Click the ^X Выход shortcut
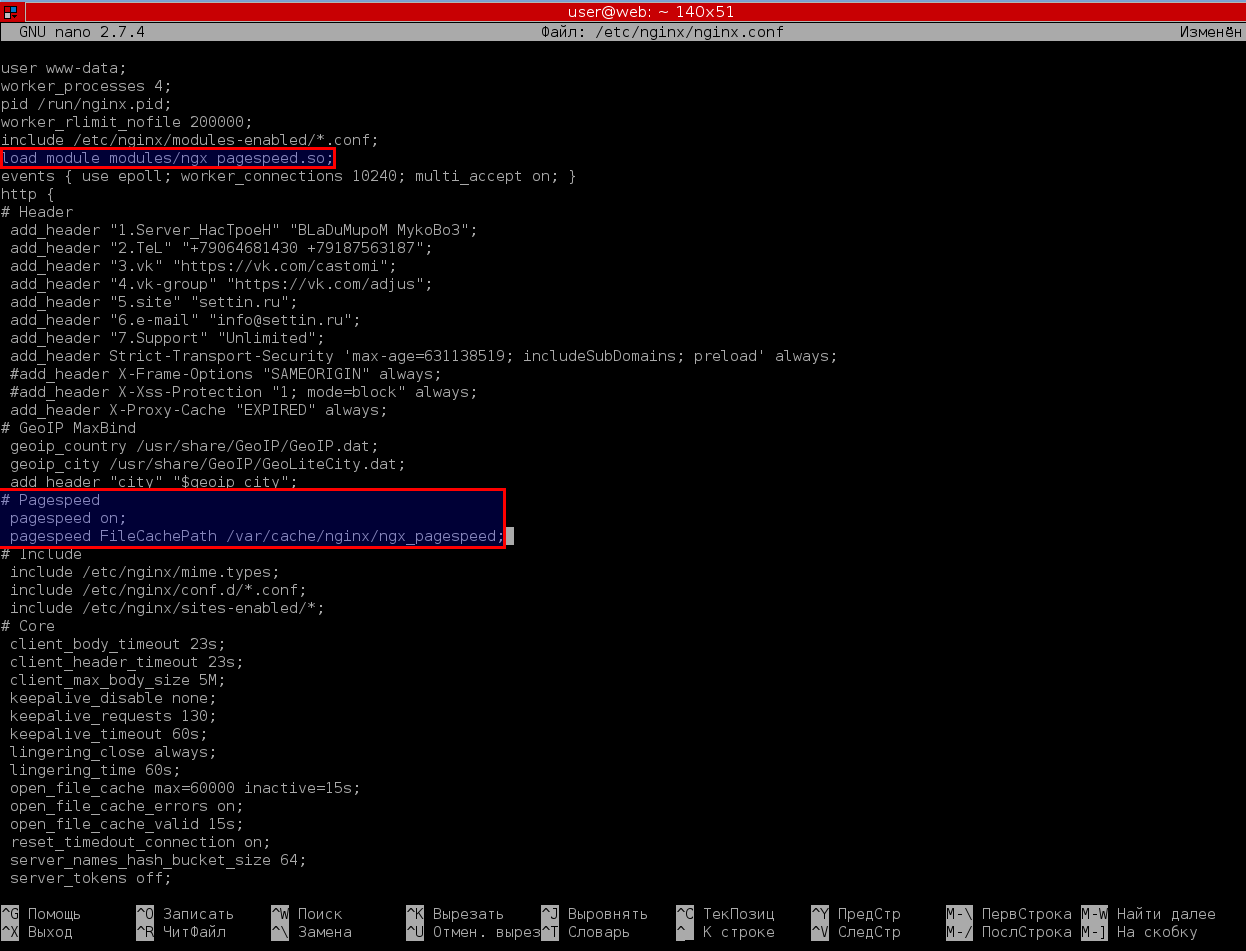 click(37, 932)
